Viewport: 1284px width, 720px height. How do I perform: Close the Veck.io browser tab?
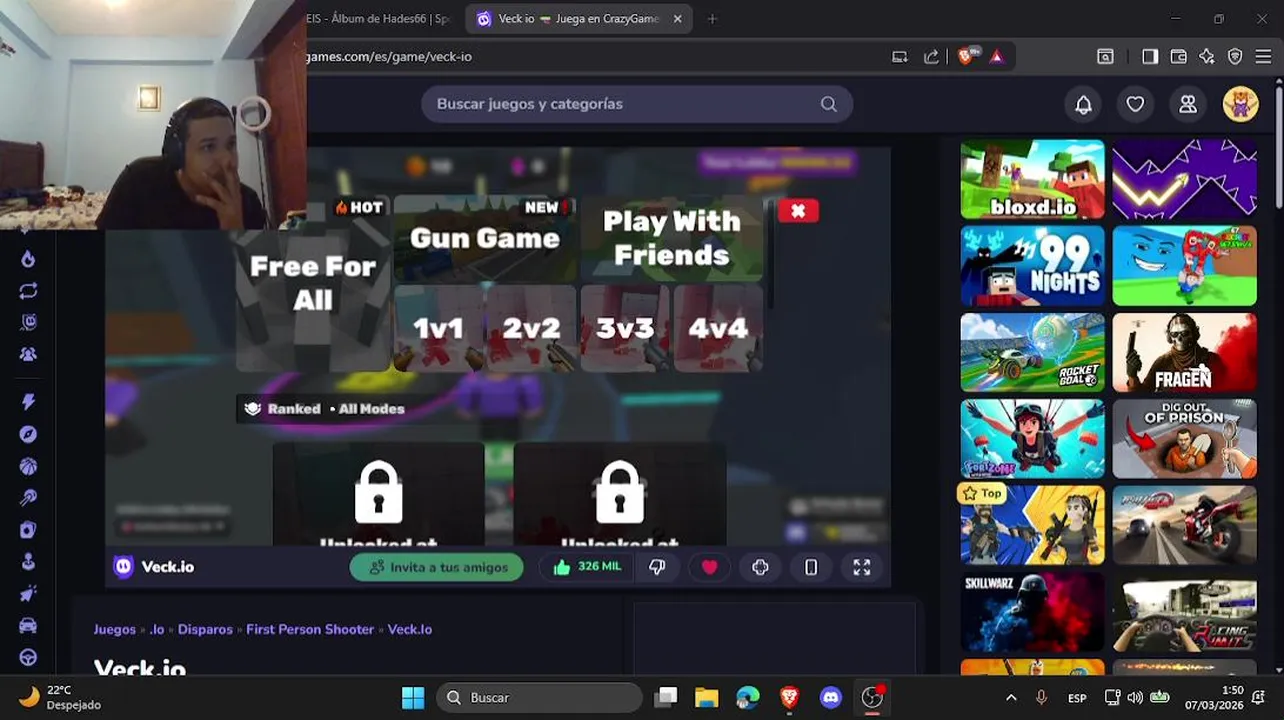pos(678,19)
